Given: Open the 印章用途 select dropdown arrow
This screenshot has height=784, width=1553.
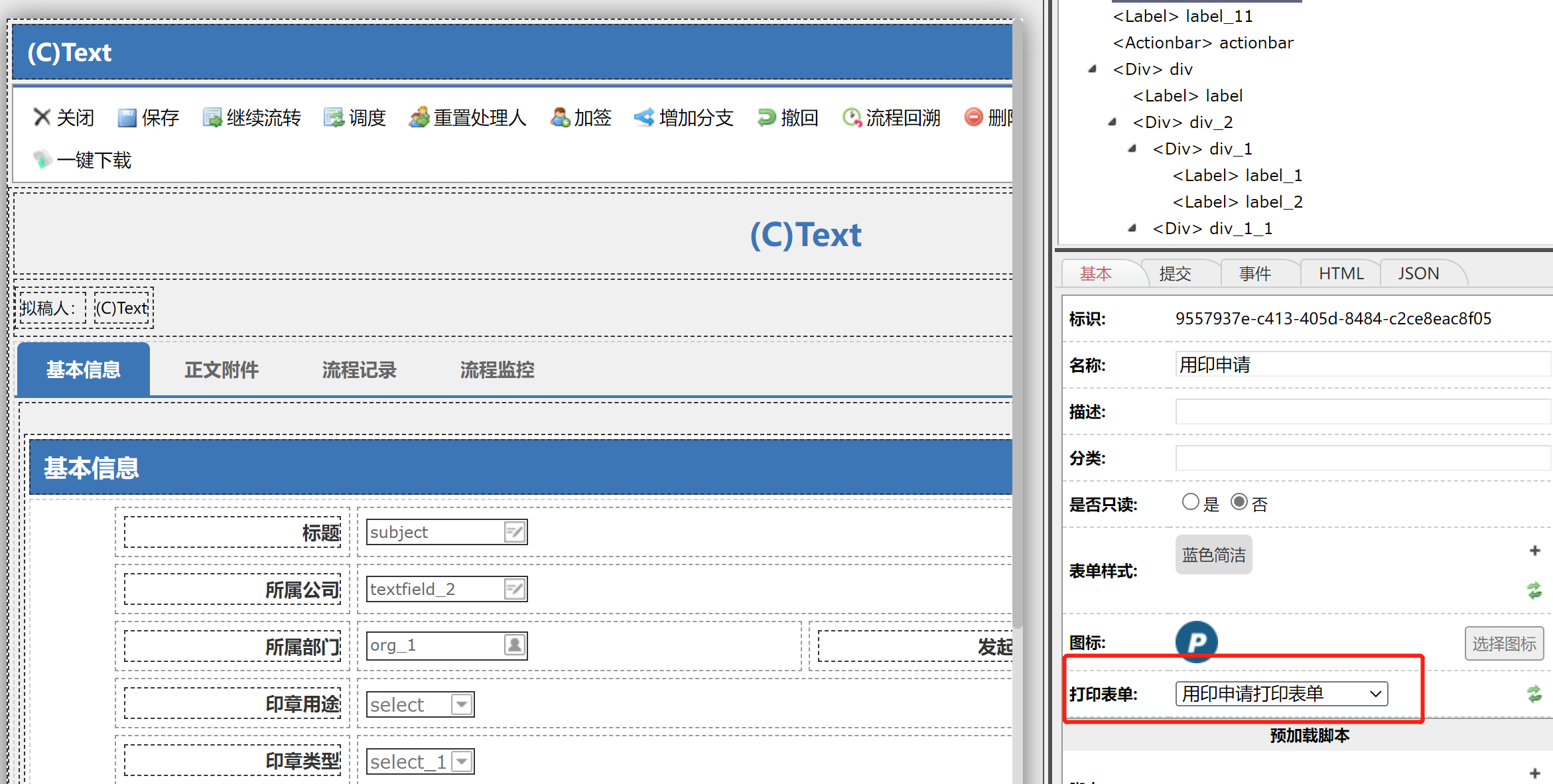Looking at the screenshot, I should click(462, 704).
